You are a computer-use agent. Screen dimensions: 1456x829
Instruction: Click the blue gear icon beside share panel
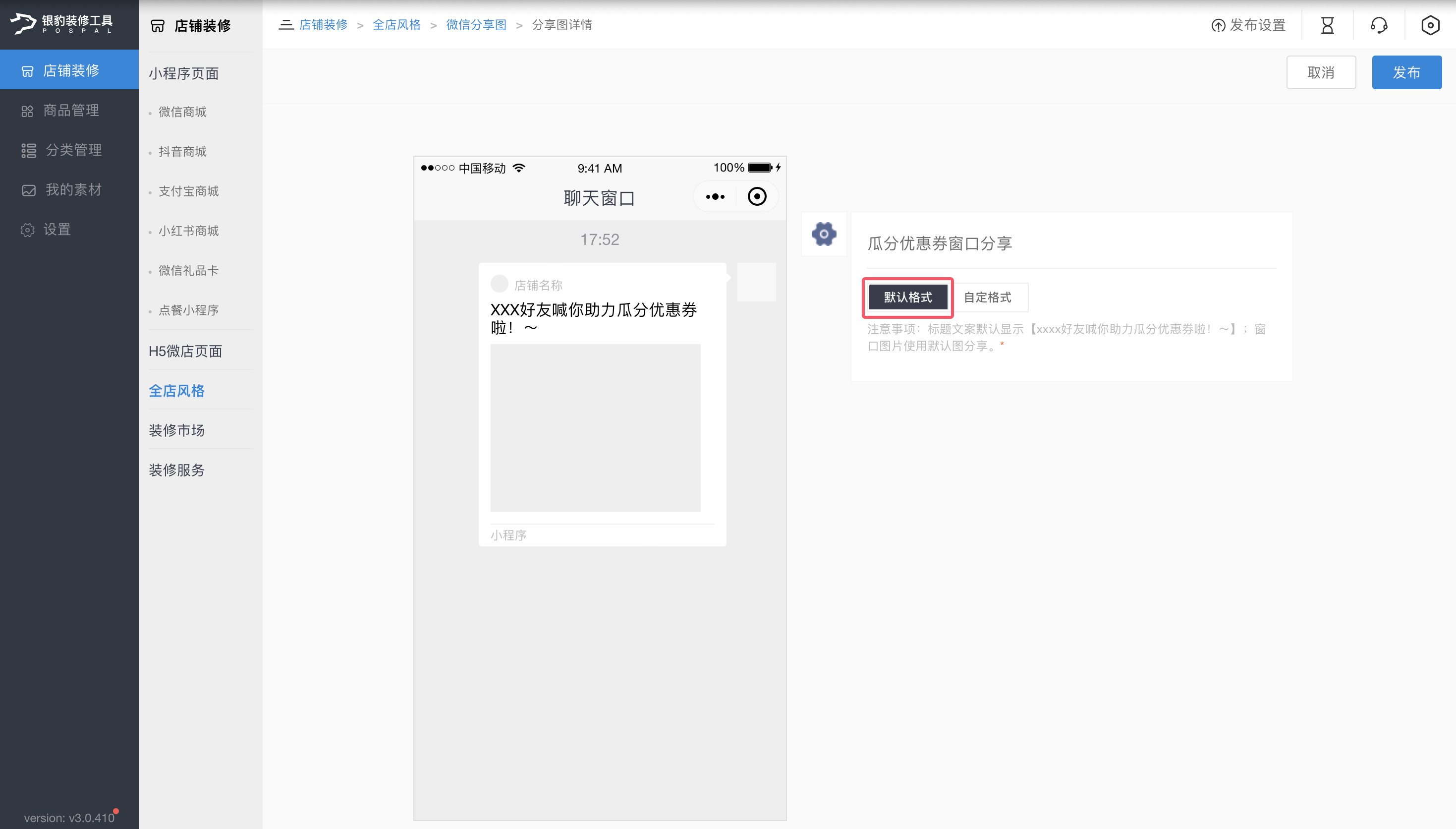[x=823, y=234]
